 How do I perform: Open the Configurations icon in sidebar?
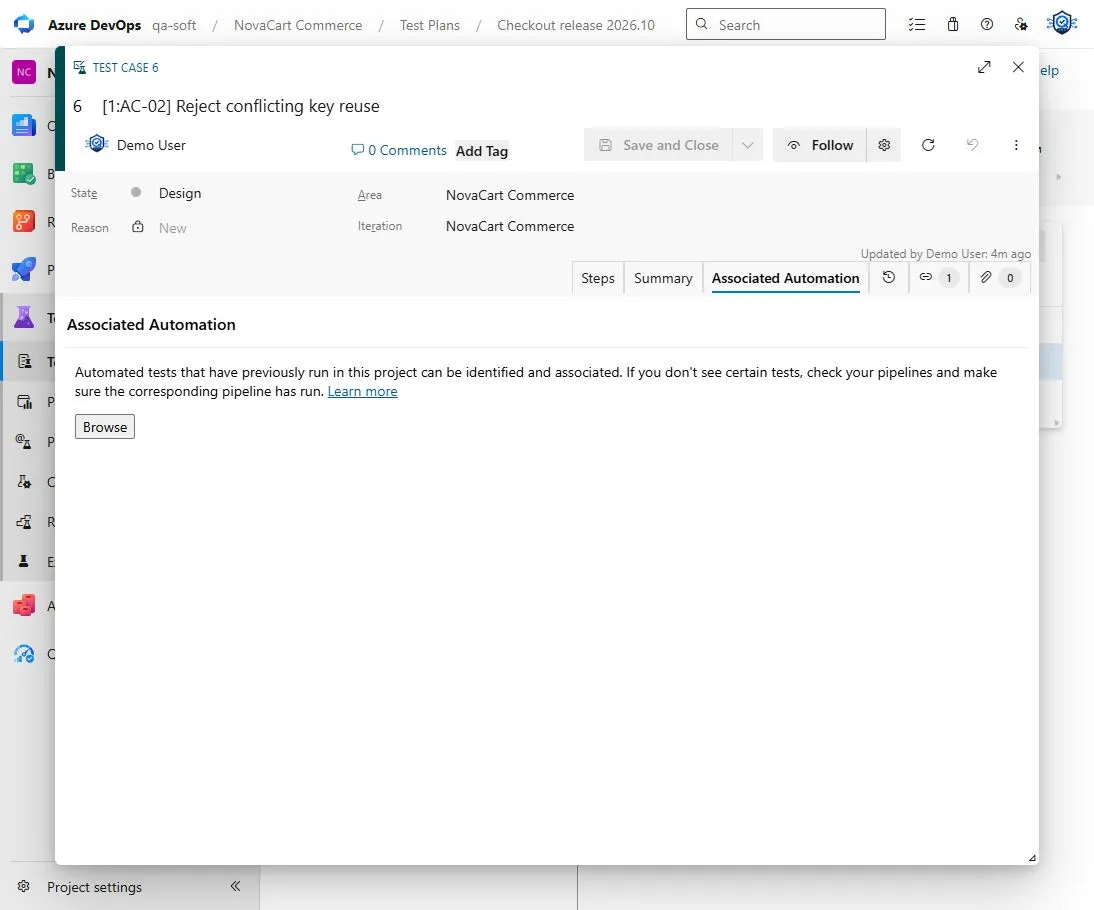(24, 482)
